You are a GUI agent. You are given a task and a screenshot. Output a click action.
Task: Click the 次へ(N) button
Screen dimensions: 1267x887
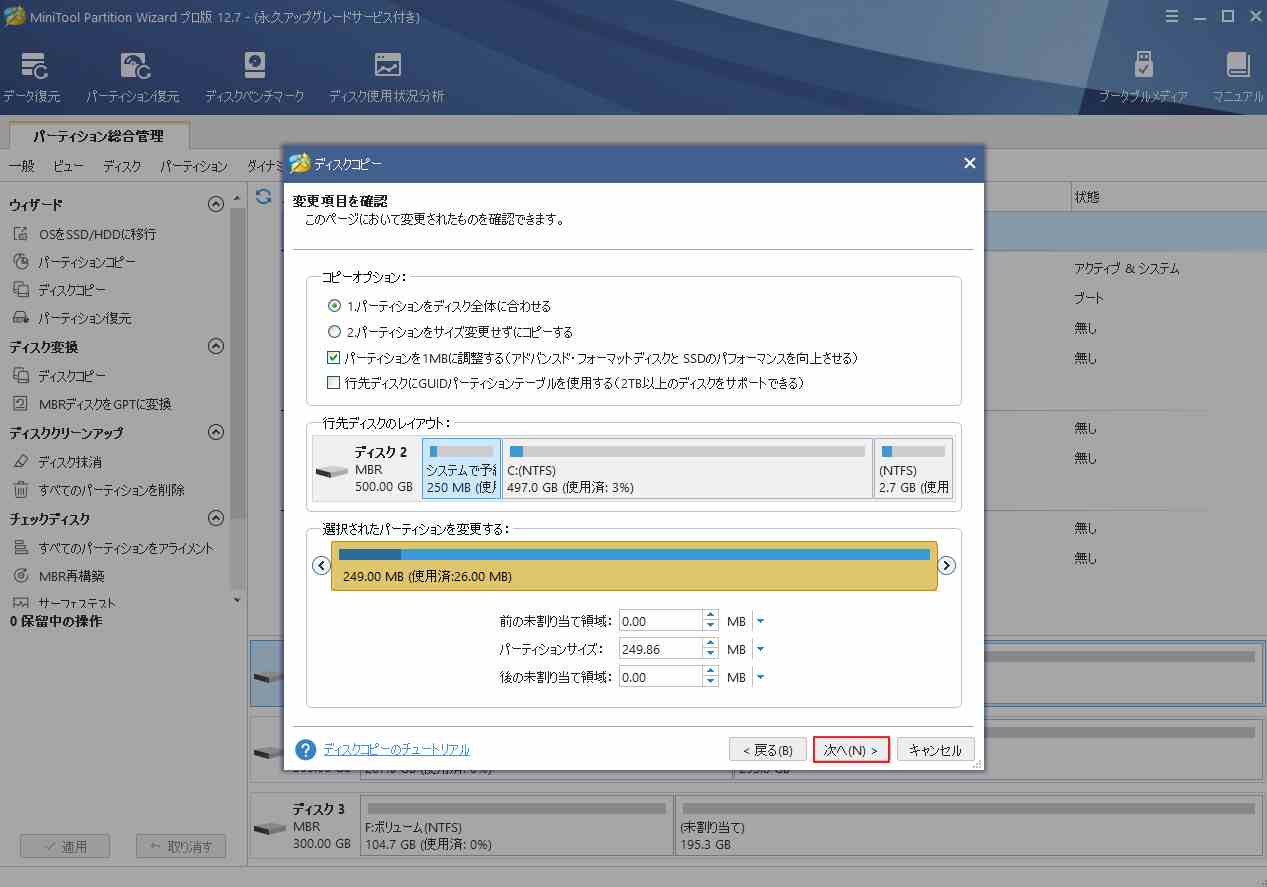(850, 748)
